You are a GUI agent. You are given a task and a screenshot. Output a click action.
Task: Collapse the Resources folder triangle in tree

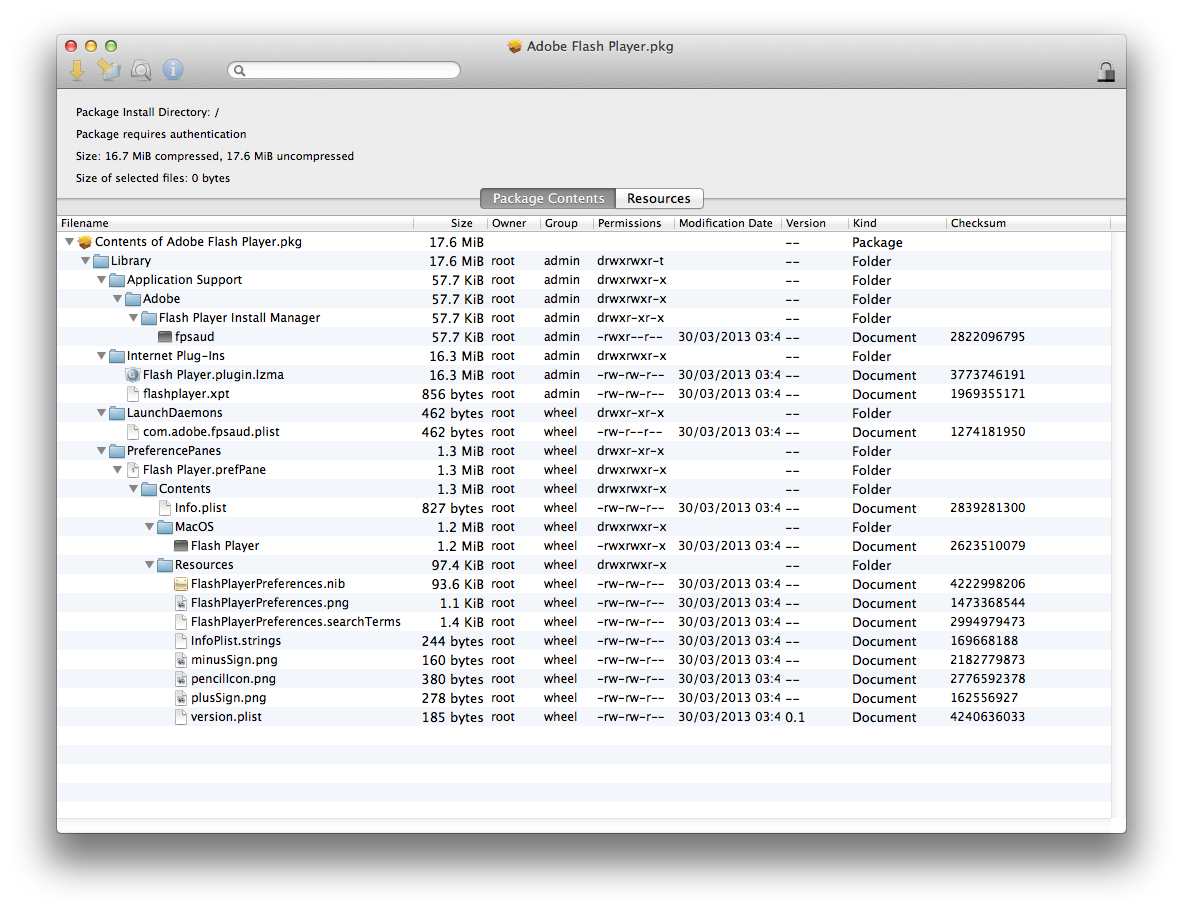[149, 565]
